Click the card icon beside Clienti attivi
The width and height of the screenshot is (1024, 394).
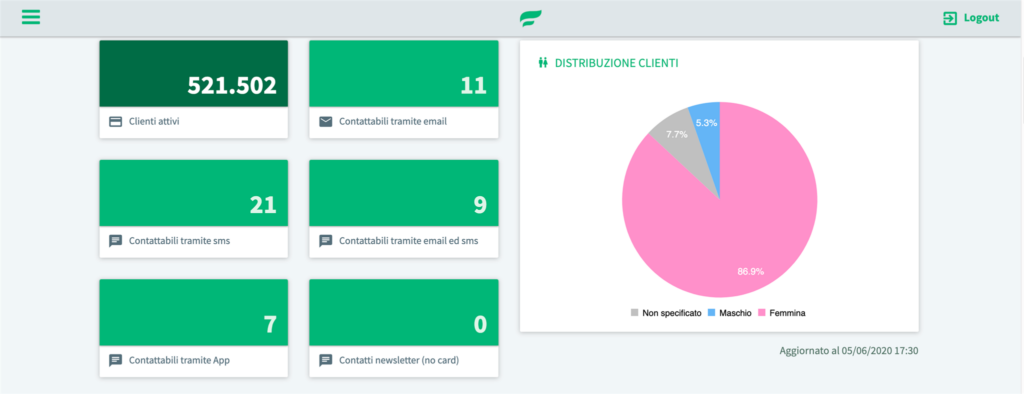tap(116, 122)
